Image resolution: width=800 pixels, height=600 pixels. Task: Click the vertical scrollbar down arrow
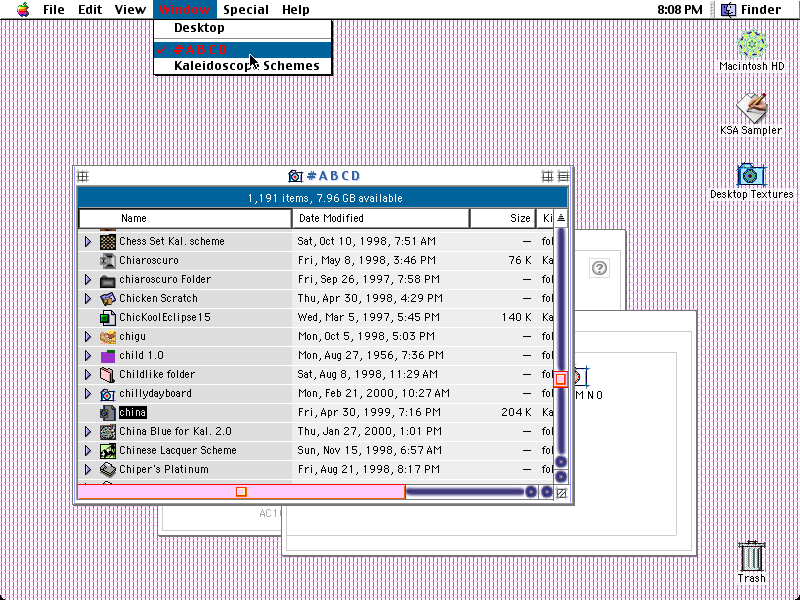click(x=561, y=477)
